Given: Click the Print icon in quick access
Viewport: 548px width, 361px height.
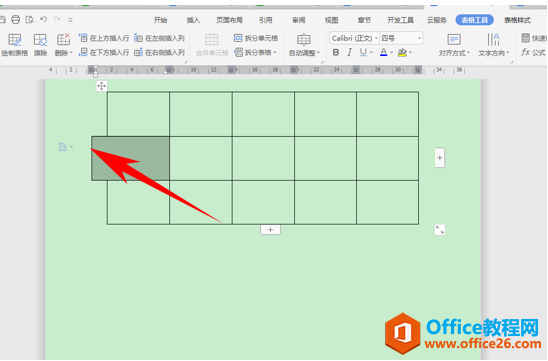Looking at the screenshot, I should click(15, 20).
